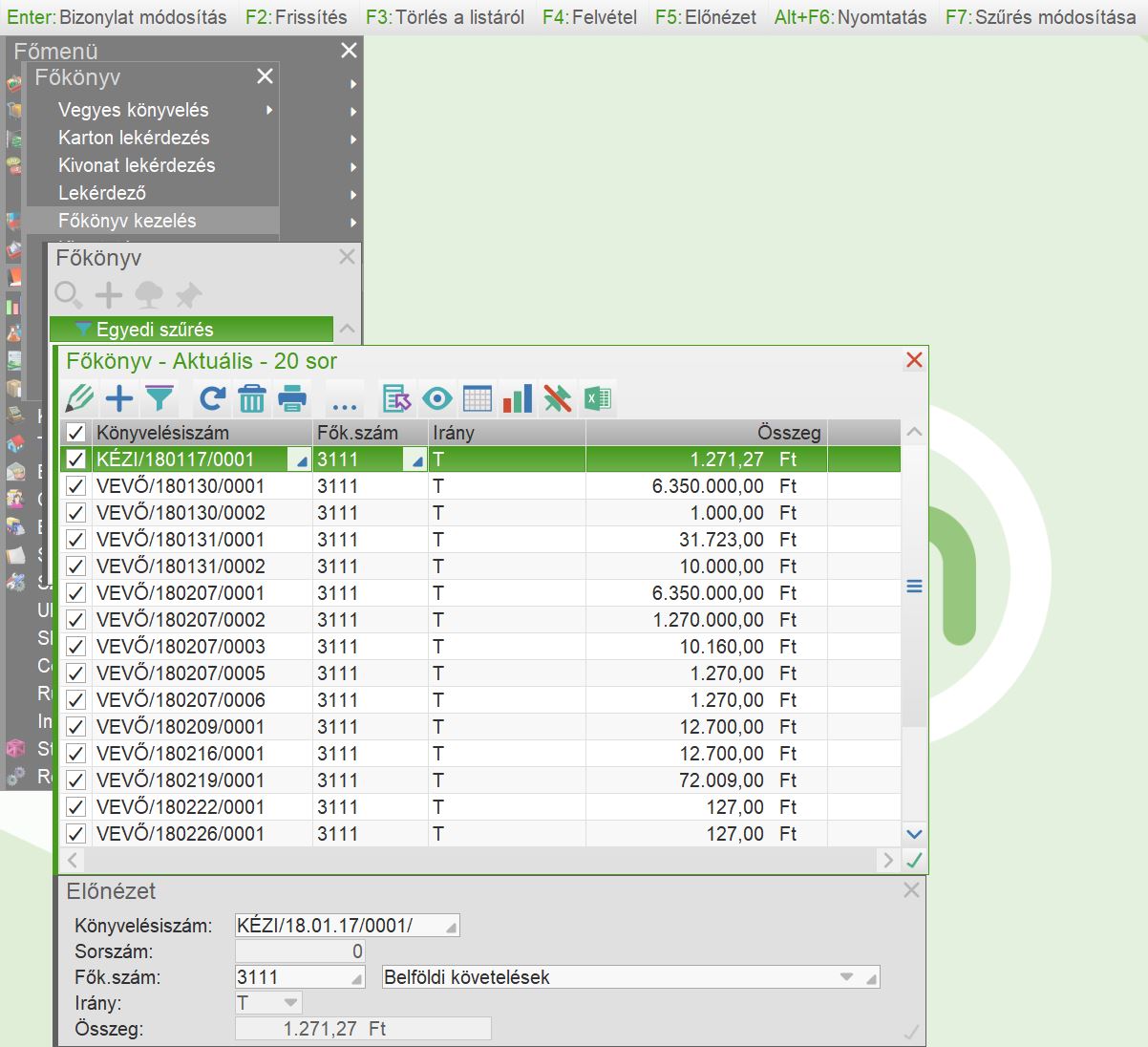Click the Egyedi szűrés filter button

(191, 330)
